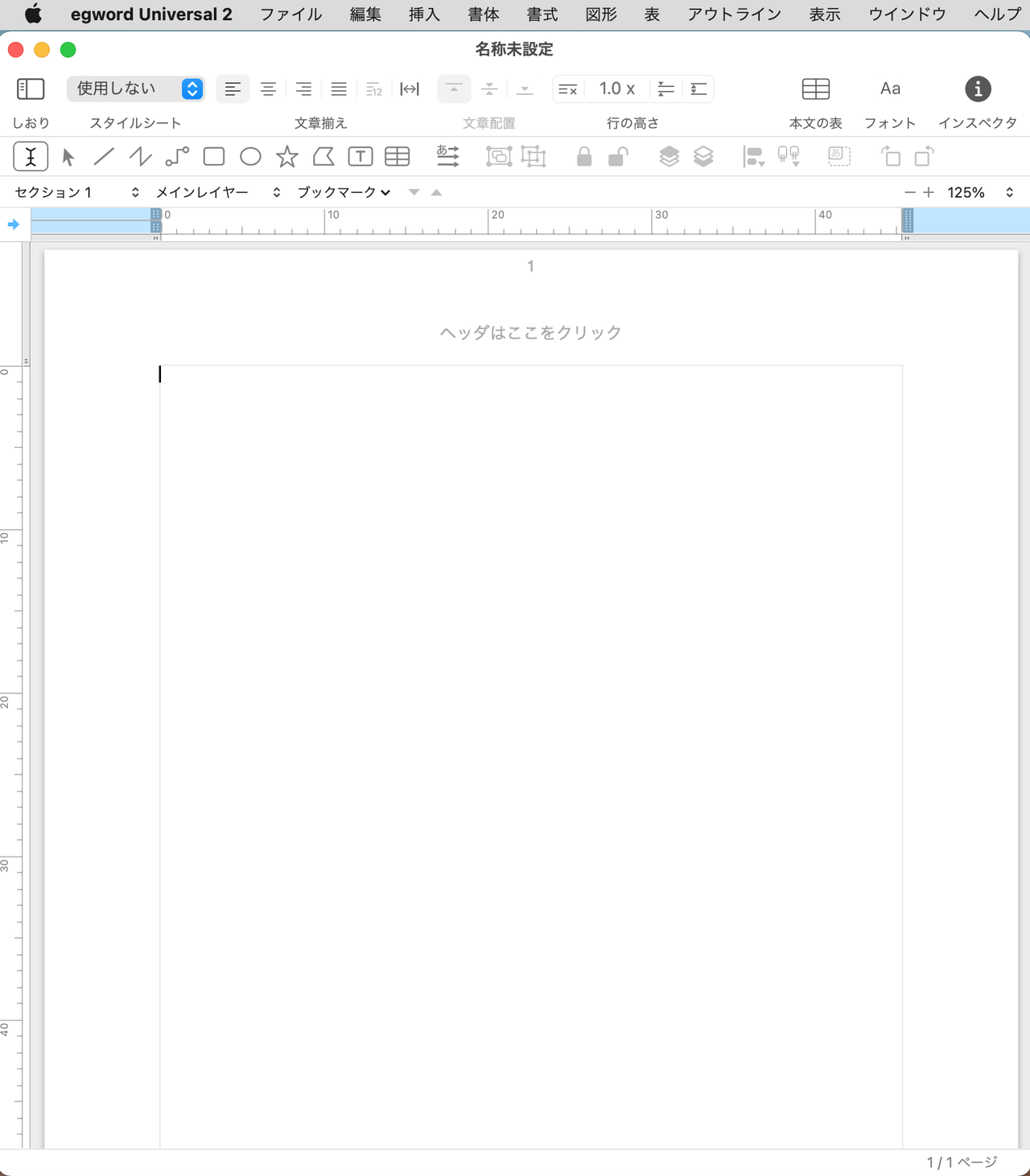
Task: Open the distribute objects dropdown icon
Action: pos(789,156)
